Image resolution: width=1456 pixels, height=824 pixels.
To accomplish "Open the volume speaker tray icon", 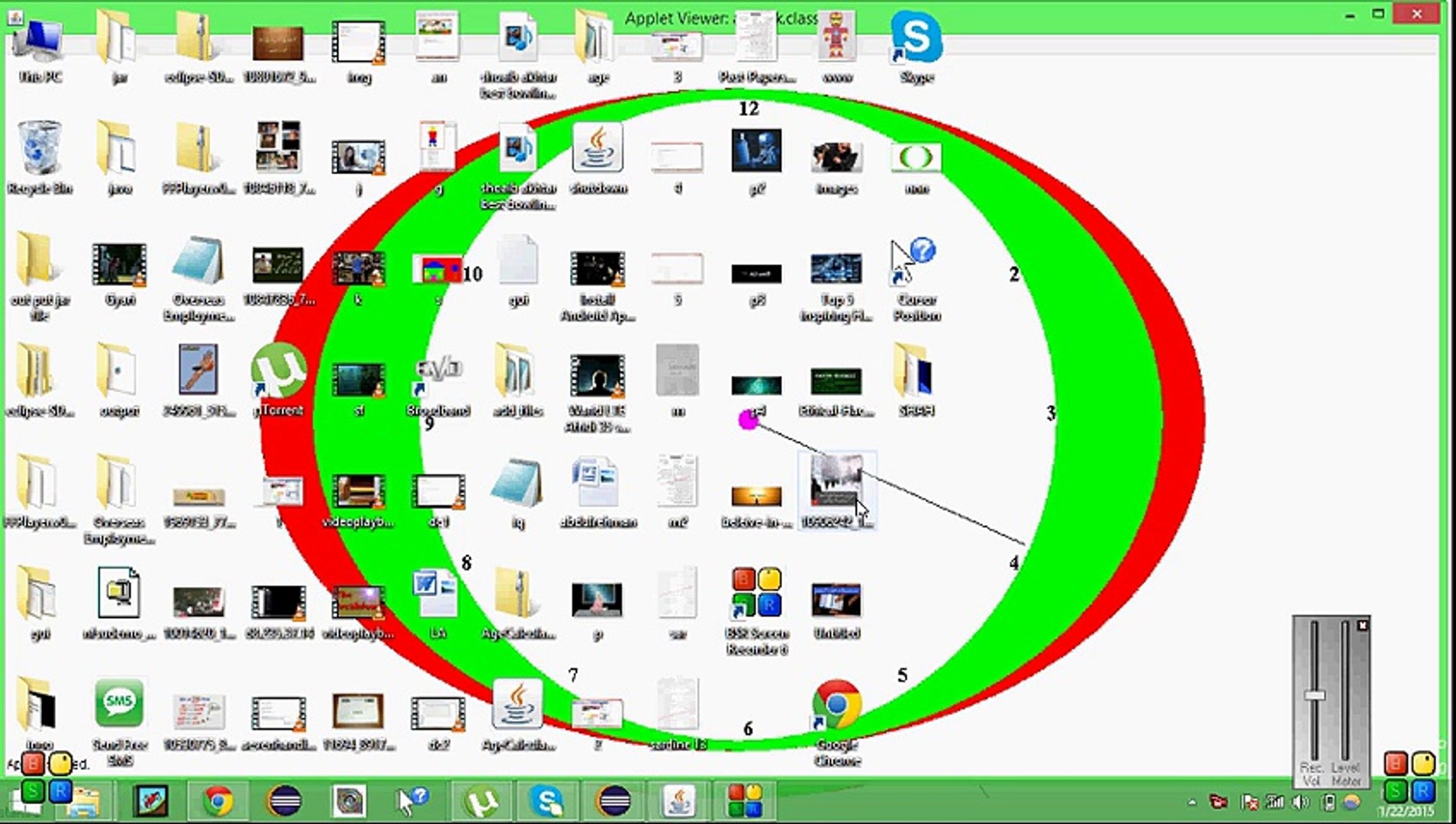I will [x=1302, y=802].
